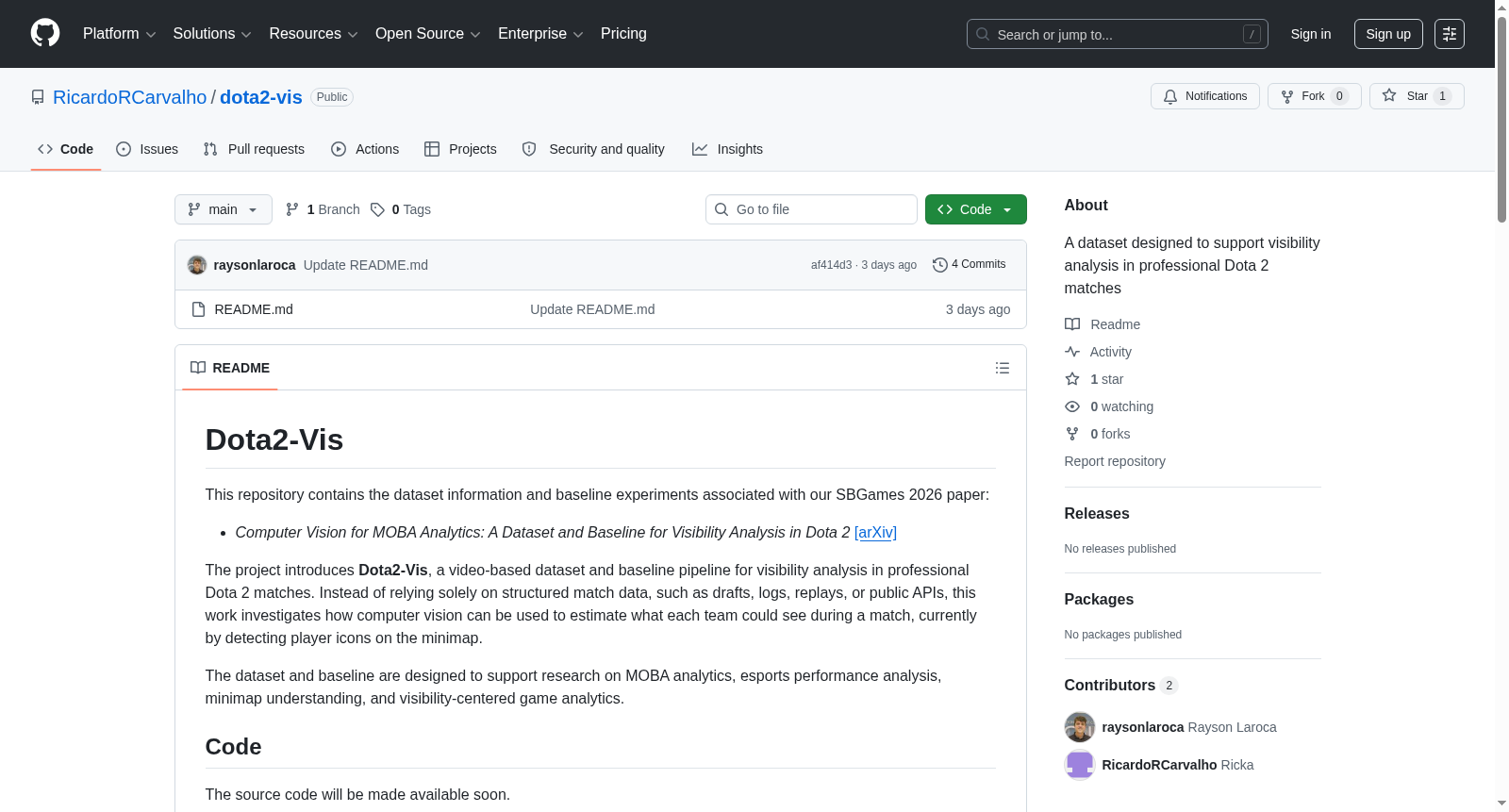View the 1 Branch link

click(323, 209)
